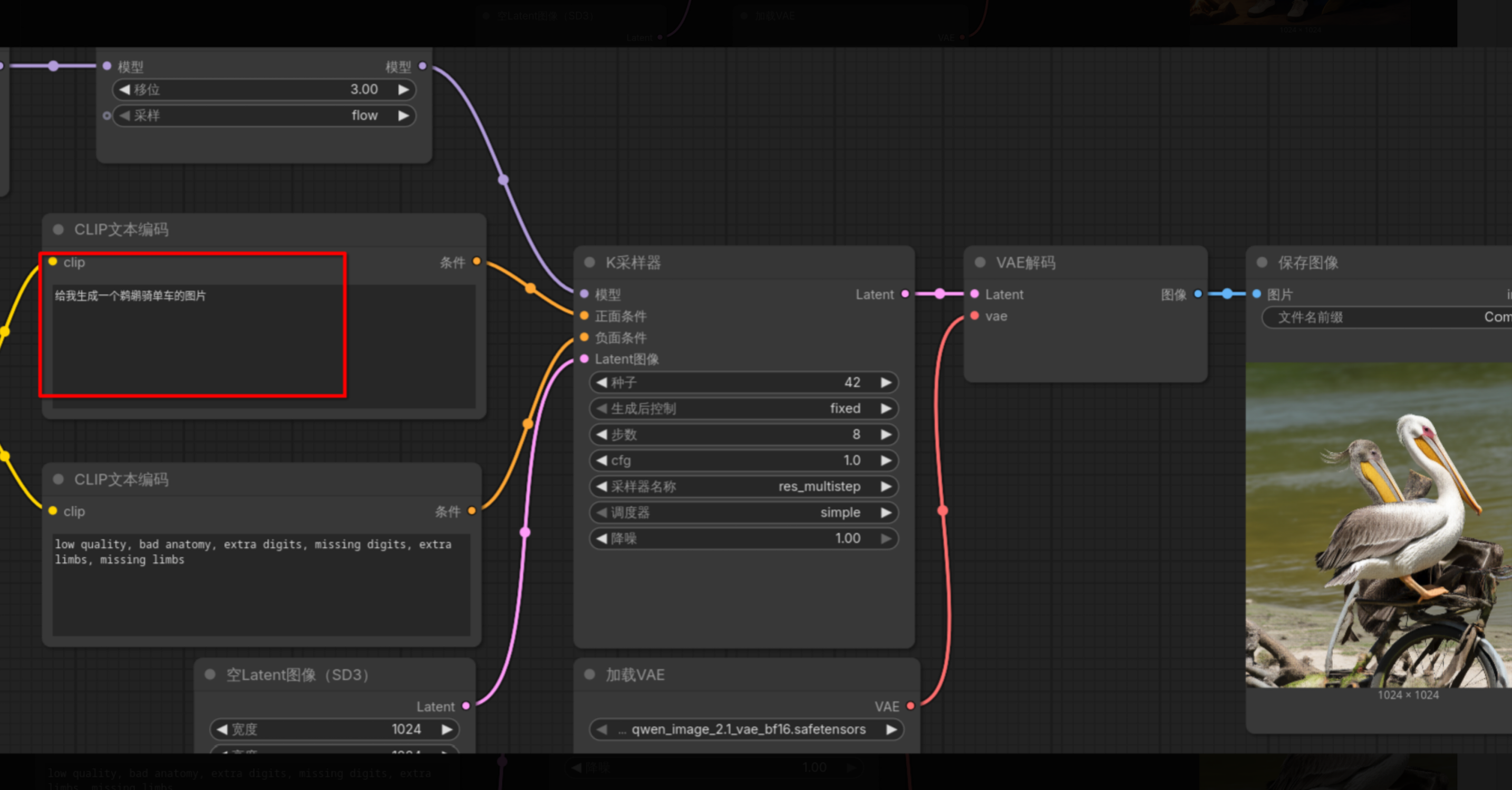Open the 调度器 simple scheduler selector
This screenshot has width=1512, height=790.
[744, 512]
